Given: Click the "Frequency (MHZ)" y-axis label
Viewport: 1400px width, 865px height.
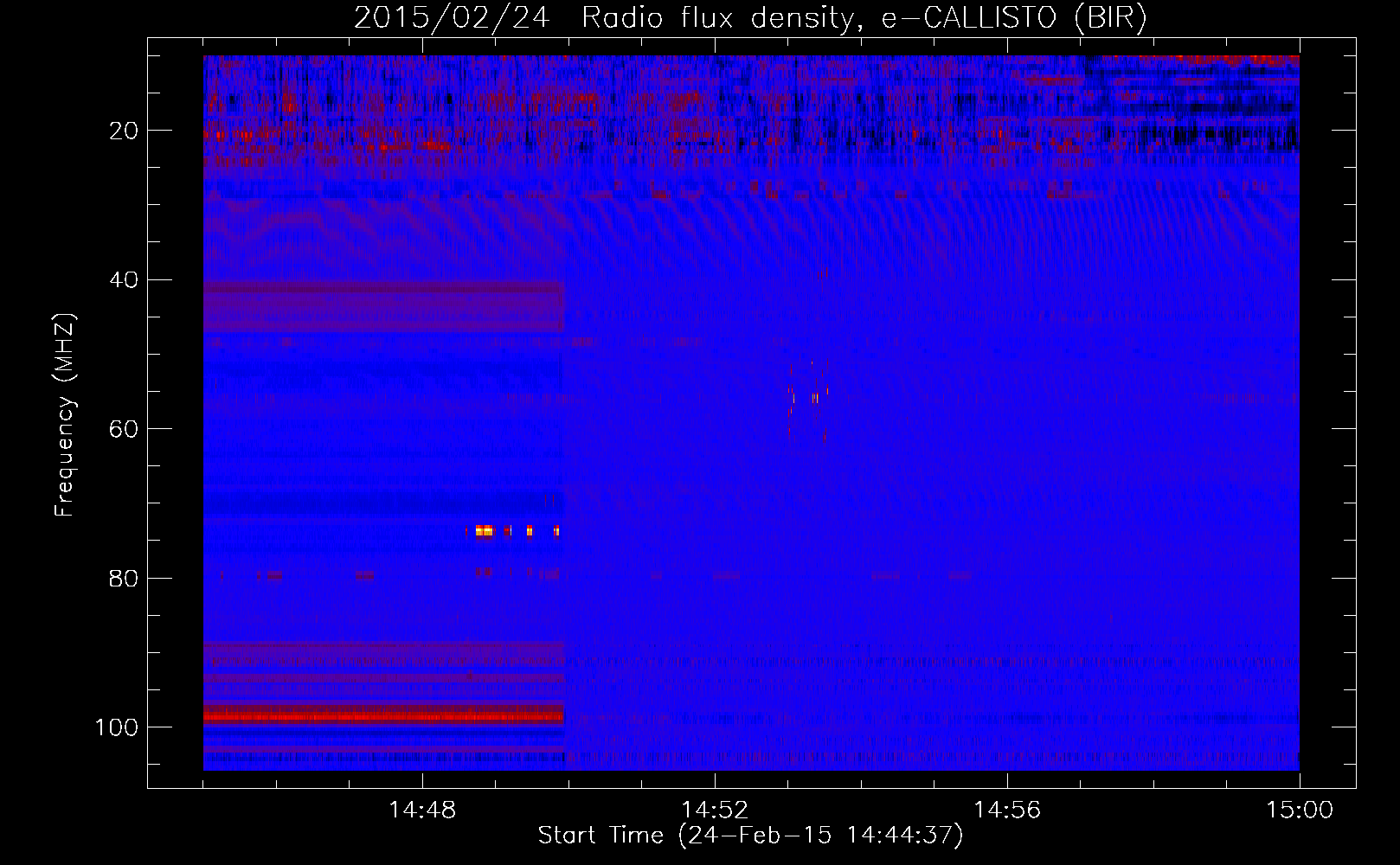Looking at the screenshot, I should pos(65,415).
